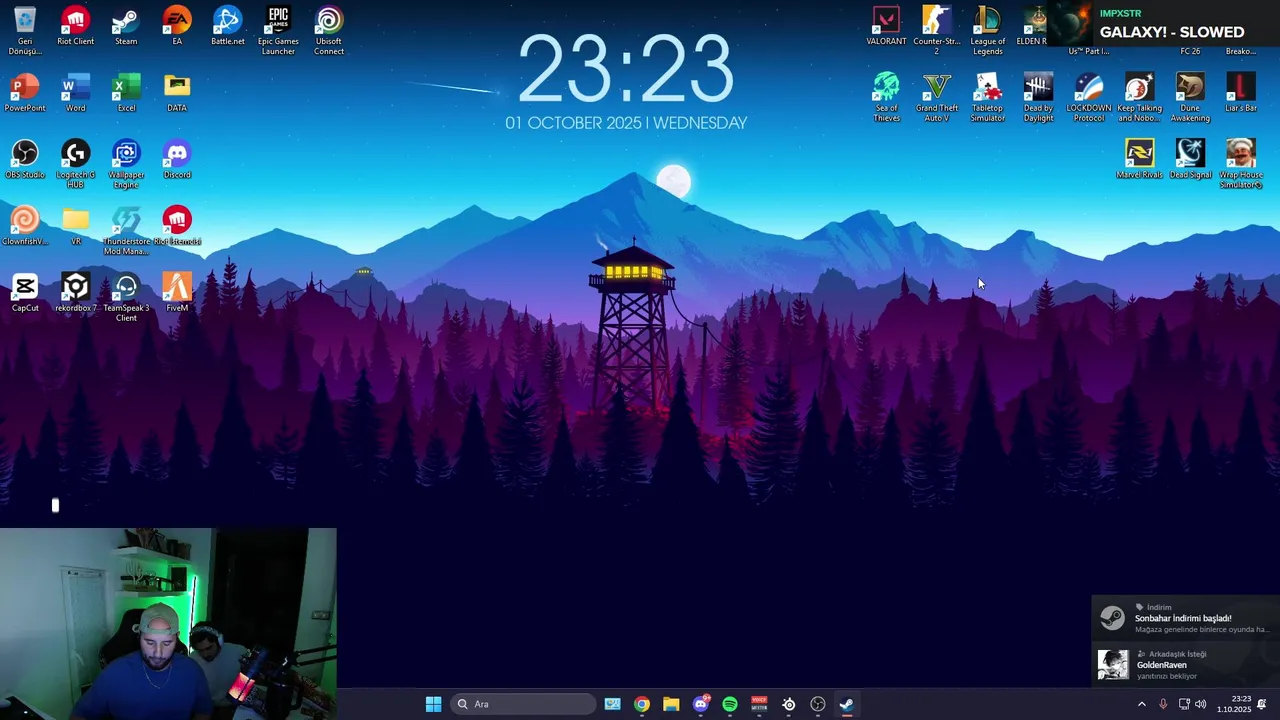Screen dimensions: 1280x720
Task: Open the Windows Start menu
Action: [x=433, y=704]
